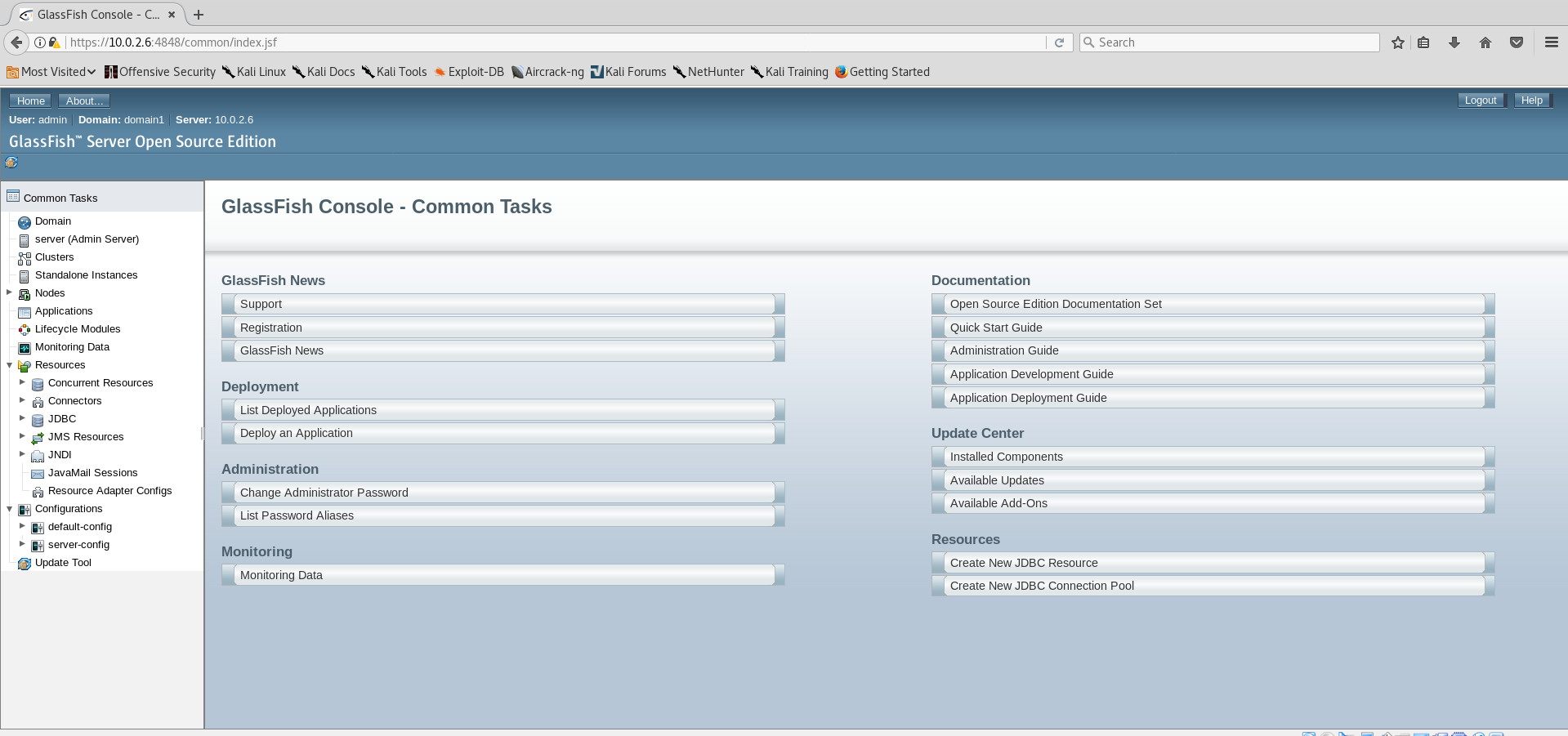1568x736 pixels.
Task: Click the Monitoring Data tree icon
Action: (x=25, y=348)
